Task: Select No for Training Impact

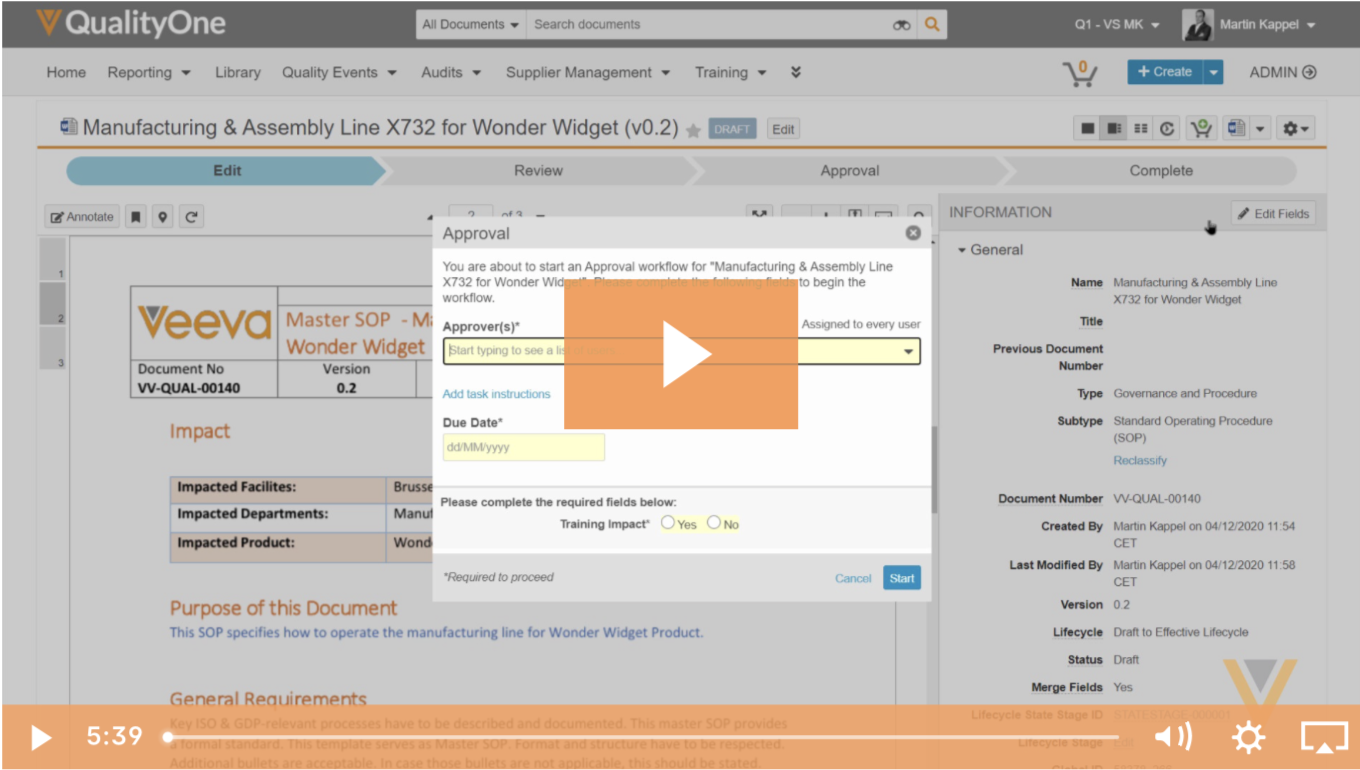Action: pos(713,523)
